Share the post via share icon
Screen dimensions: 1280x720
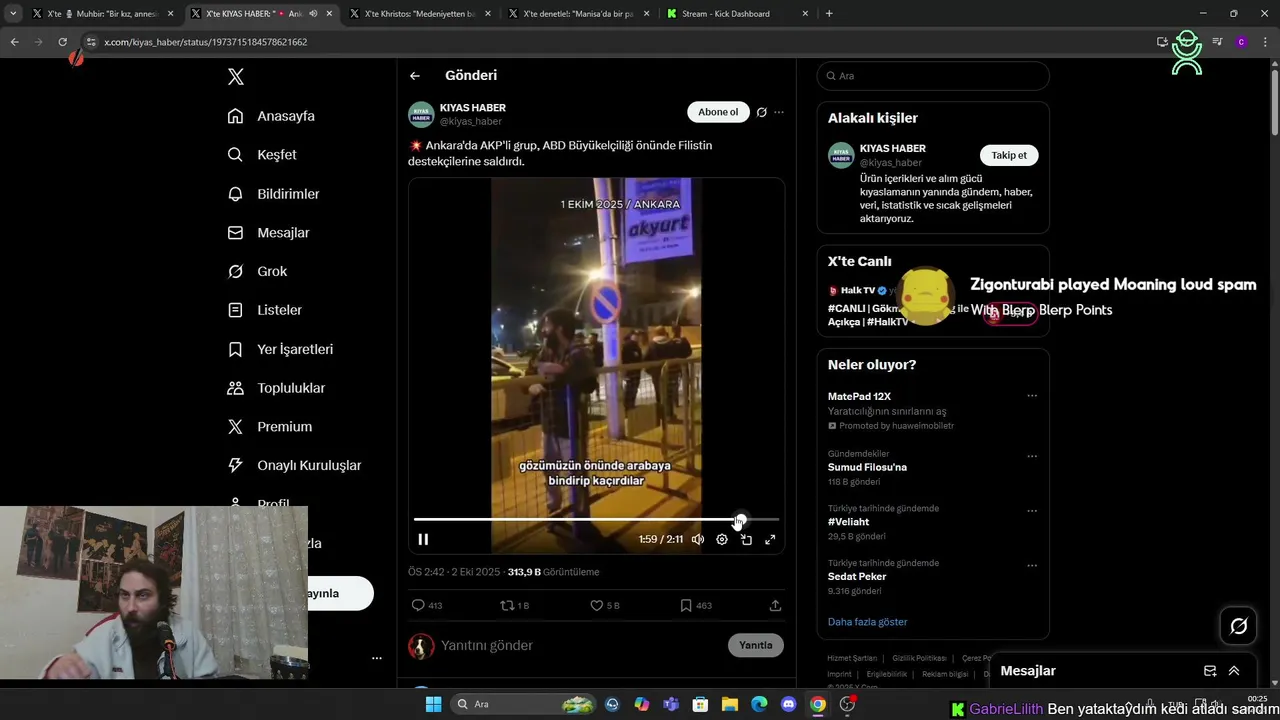(x=775, y=605)
